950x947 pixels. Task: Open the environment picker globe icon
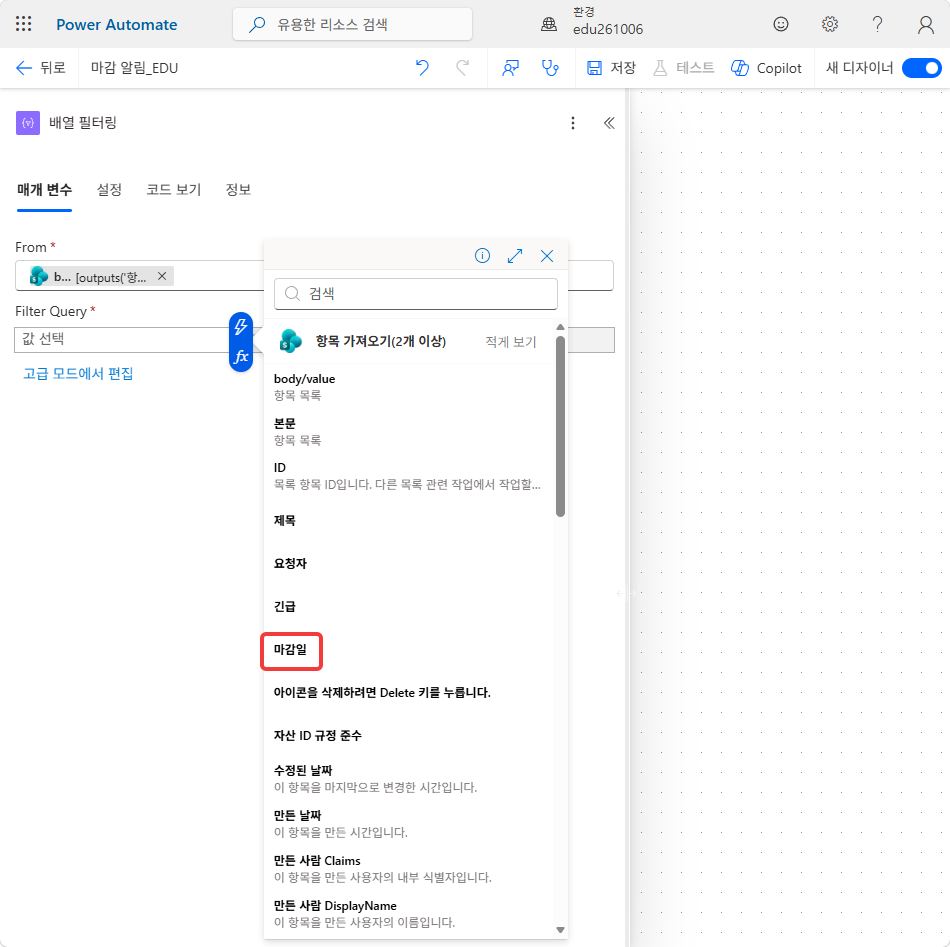549,24
